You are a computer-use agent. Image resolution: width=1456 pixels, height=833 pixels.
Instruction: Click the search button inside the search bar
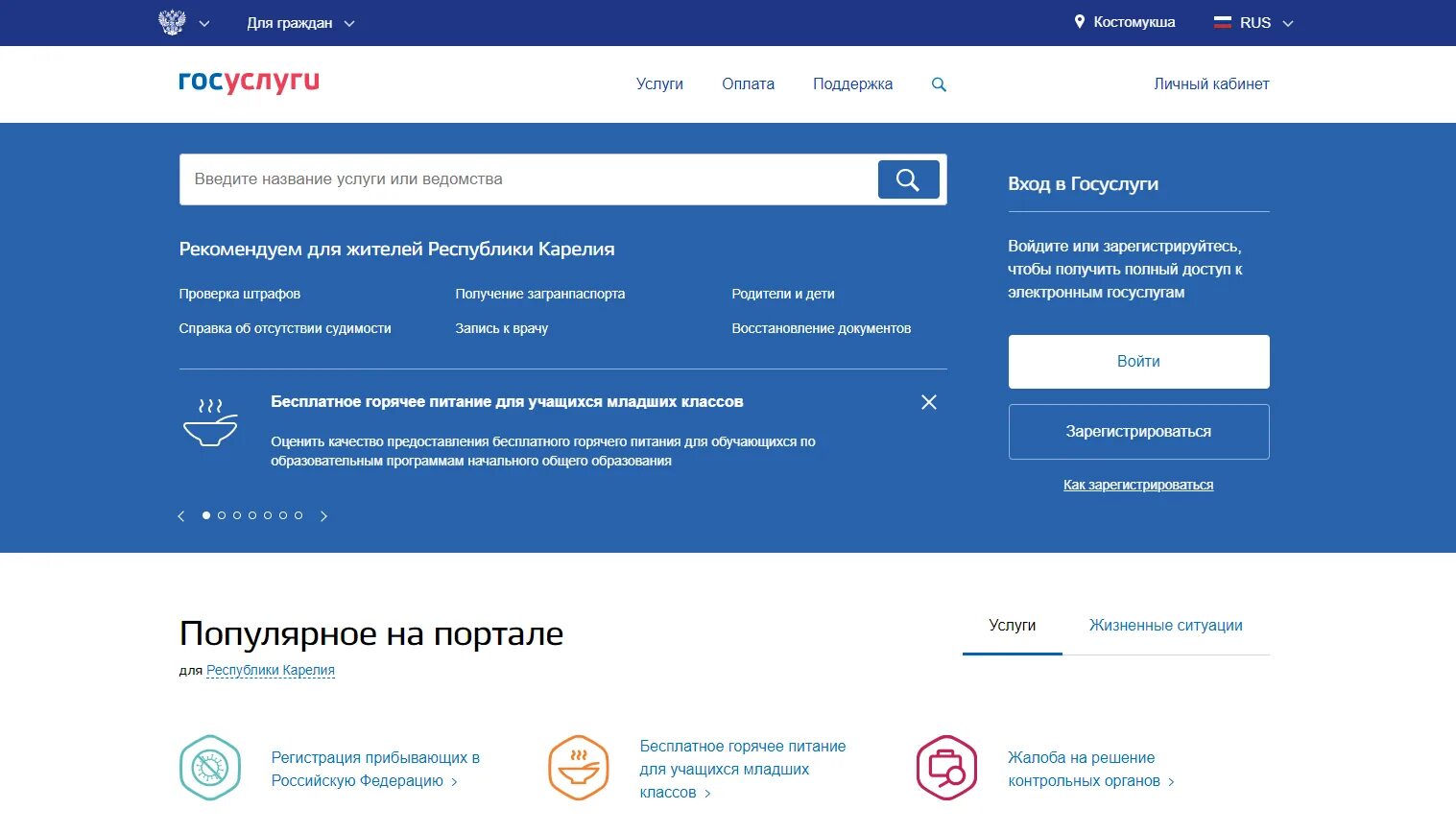pos(907,178)
